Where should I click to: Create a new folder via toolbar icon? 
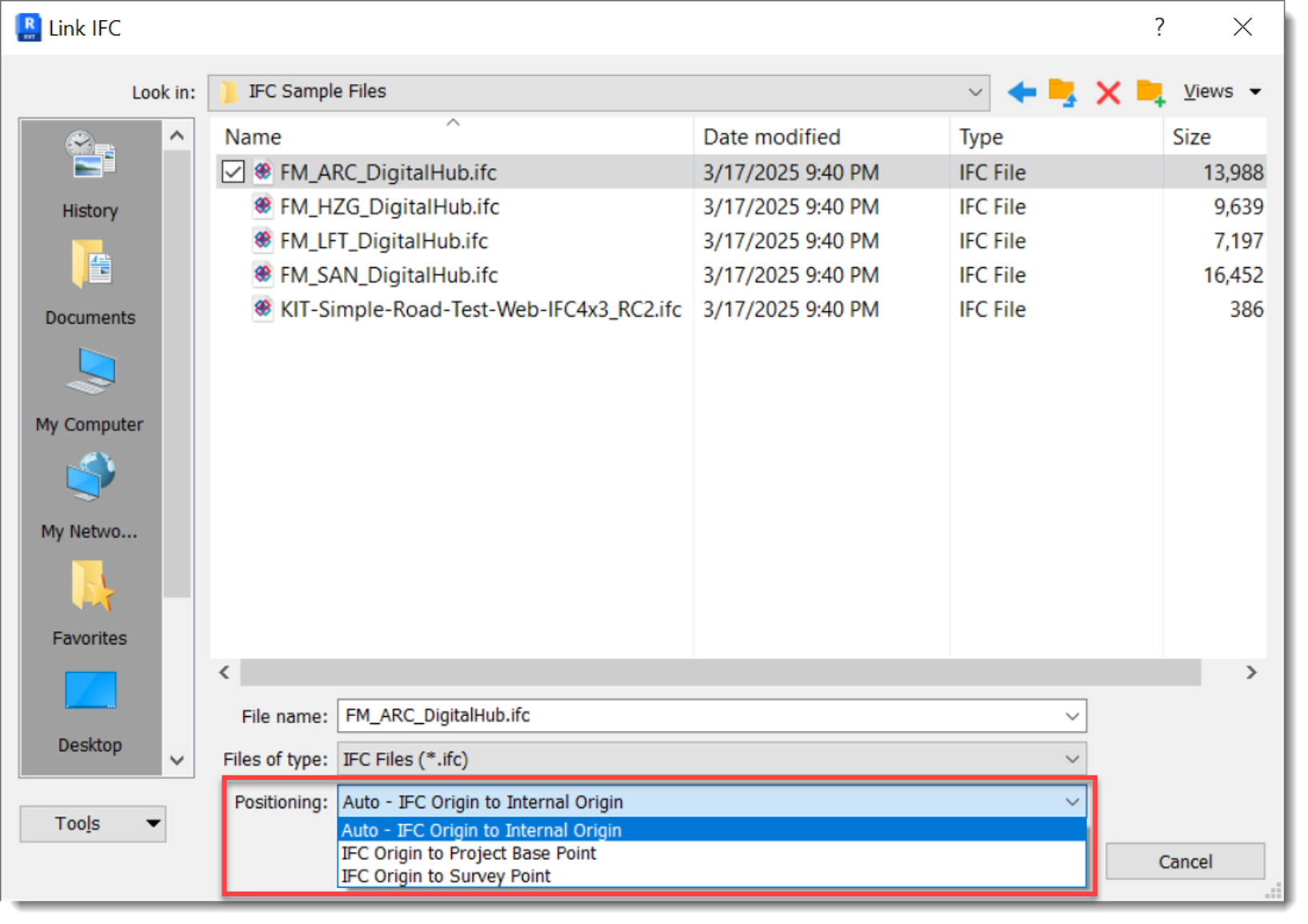1150,92
